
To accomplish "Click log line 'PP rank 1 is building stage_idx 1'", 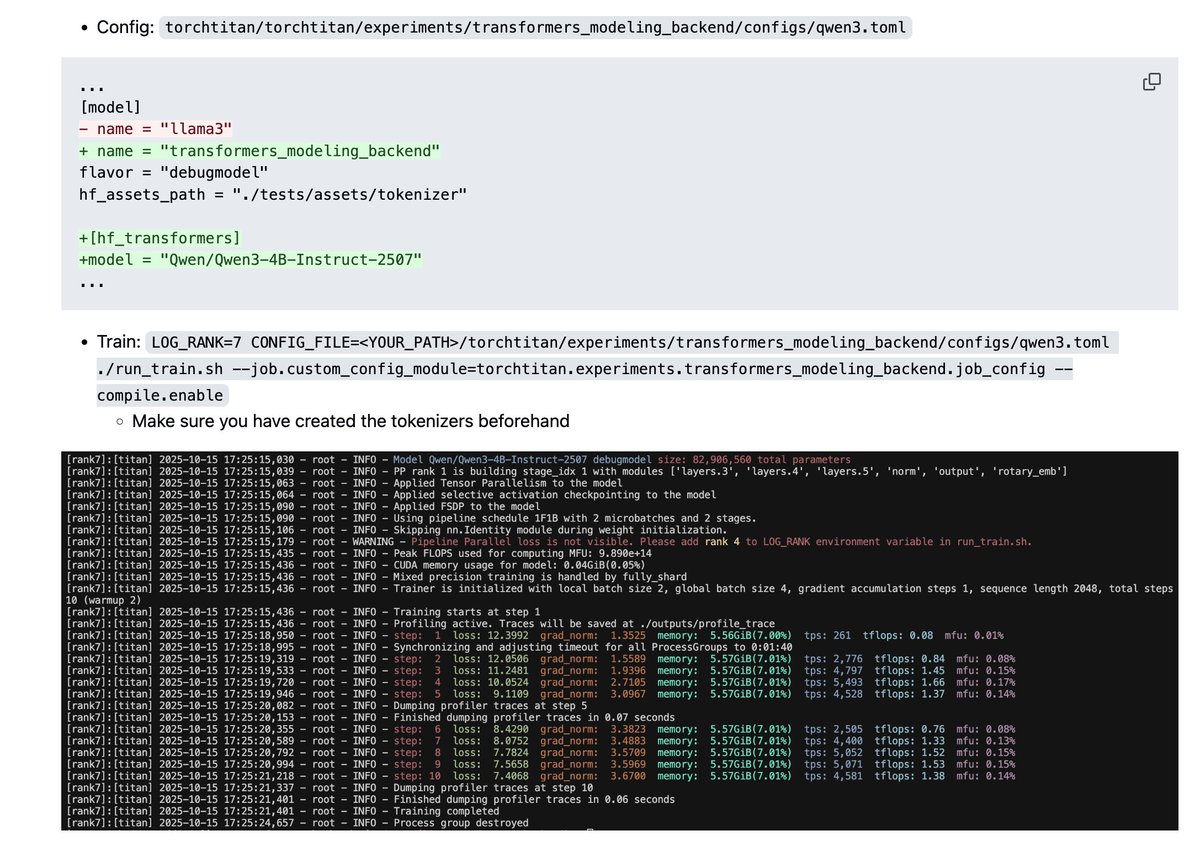I will click(566, 471).
